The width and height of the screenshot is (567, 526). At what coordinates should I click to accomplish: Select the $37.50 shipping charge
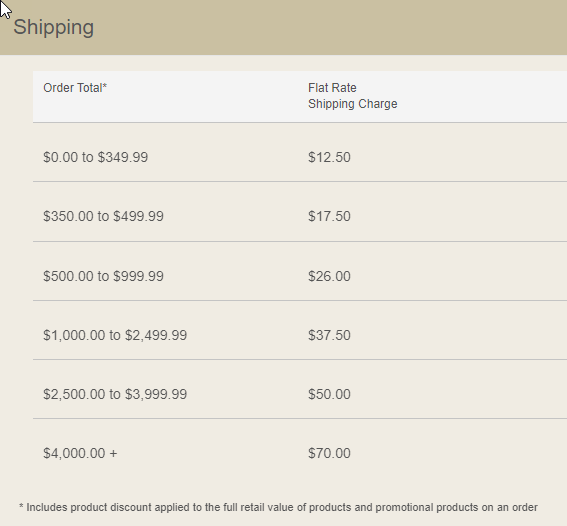[x=329, y=335]
